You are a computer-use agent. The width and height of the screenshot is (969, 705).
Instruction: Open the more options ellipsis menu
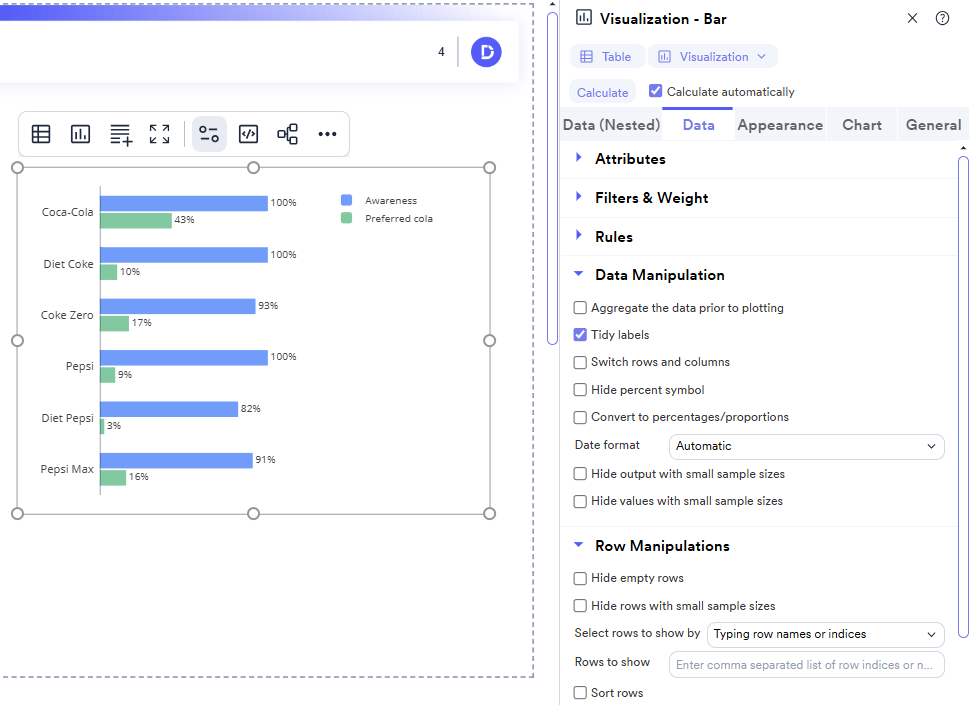point(327,134)
